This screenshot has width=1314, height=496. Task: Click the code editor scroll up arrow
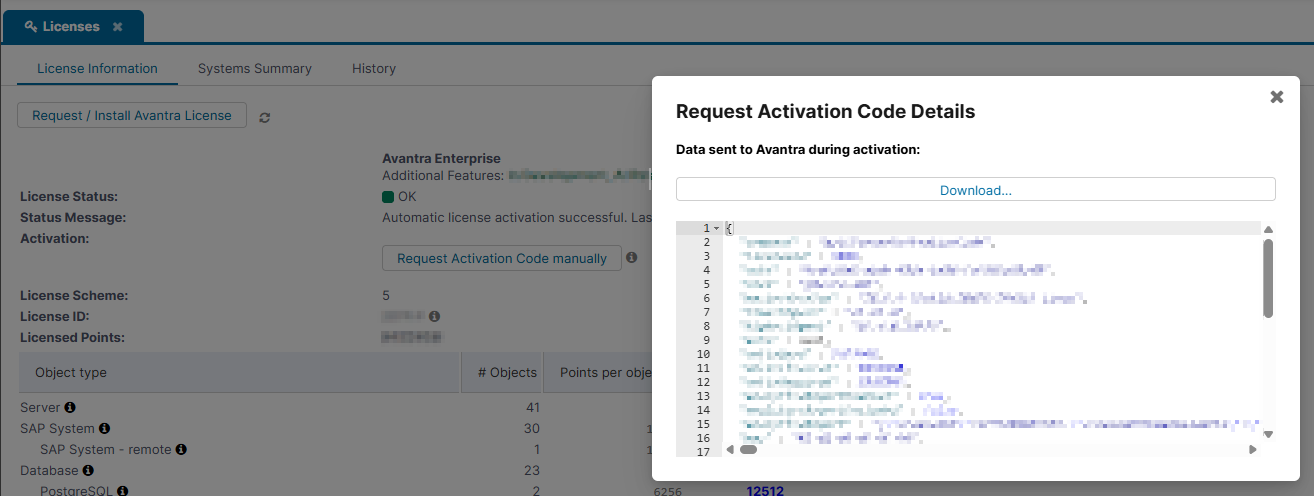click(x=1268, y=229)
